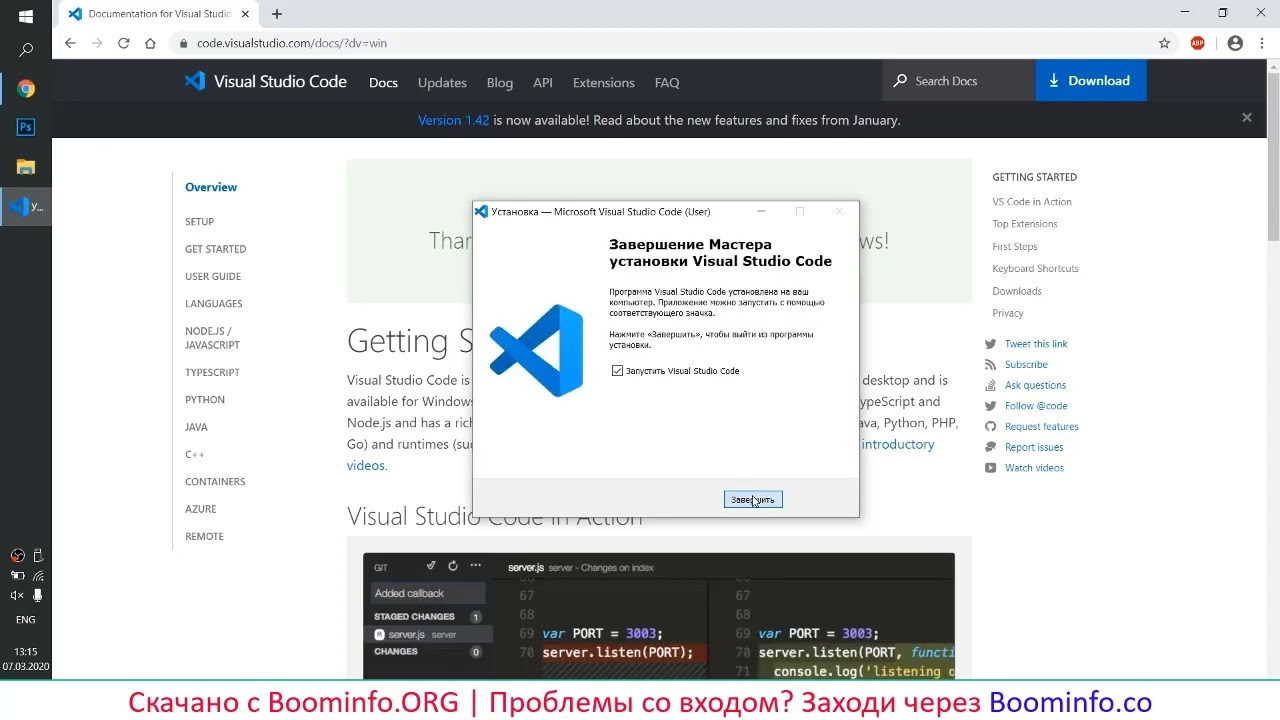Jump to Privacy section link

(x=1008, y=314)
